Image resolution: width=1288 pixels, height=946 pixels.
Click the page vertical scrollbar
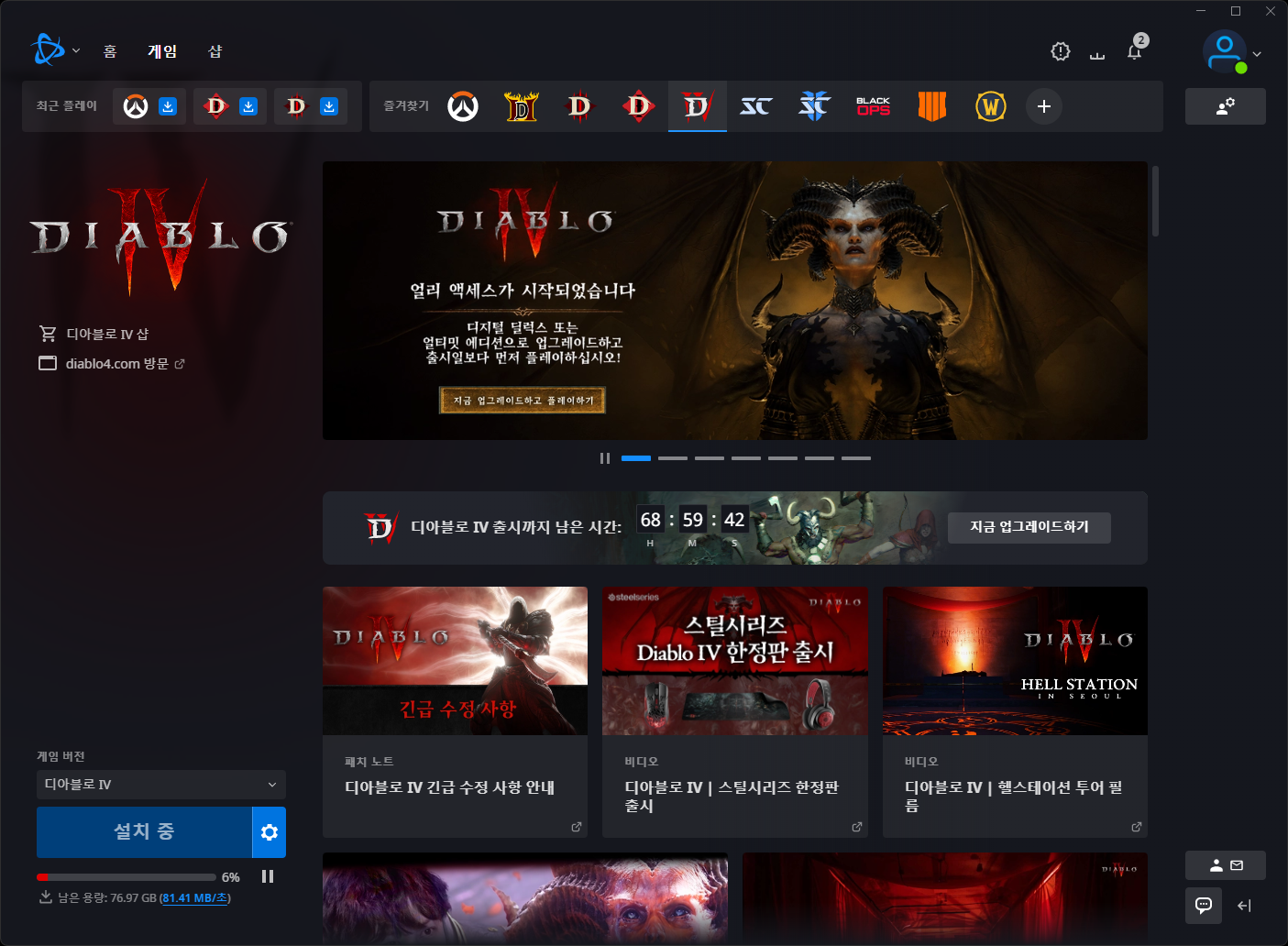coord(1155,201)
